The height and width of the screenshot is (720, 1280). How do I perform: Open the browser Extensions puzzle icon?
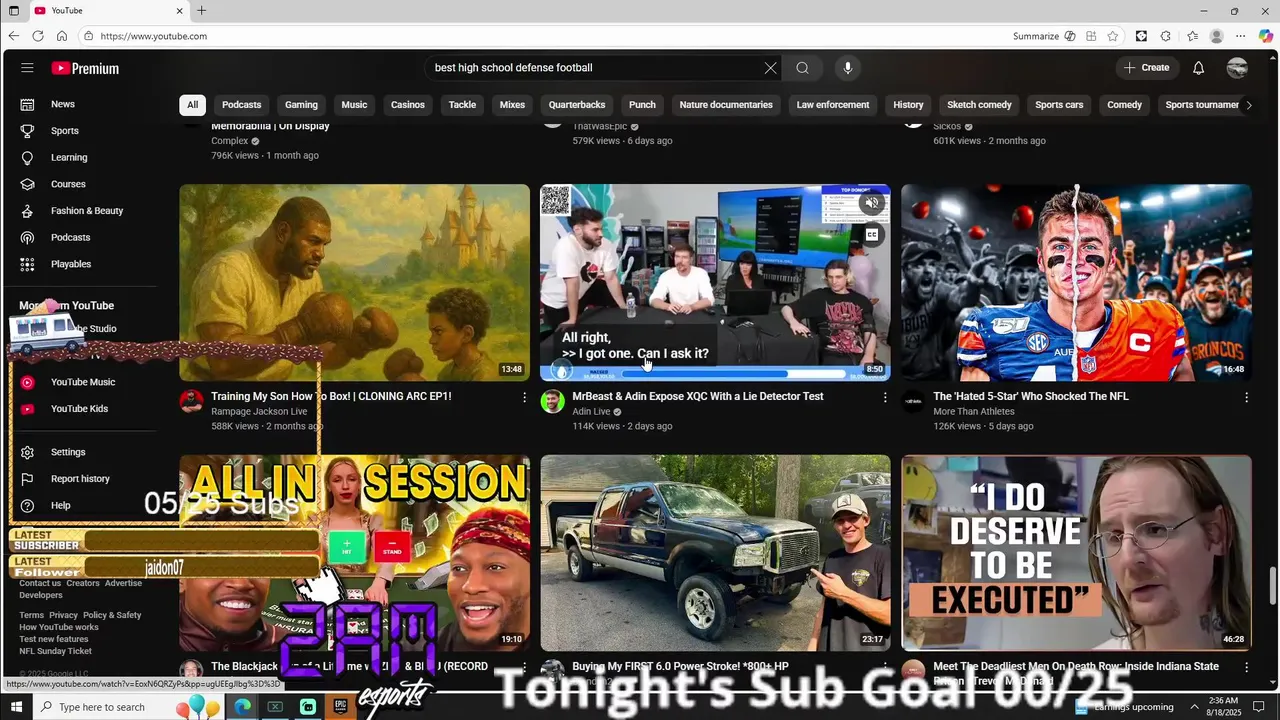[x=1165, y=36]
